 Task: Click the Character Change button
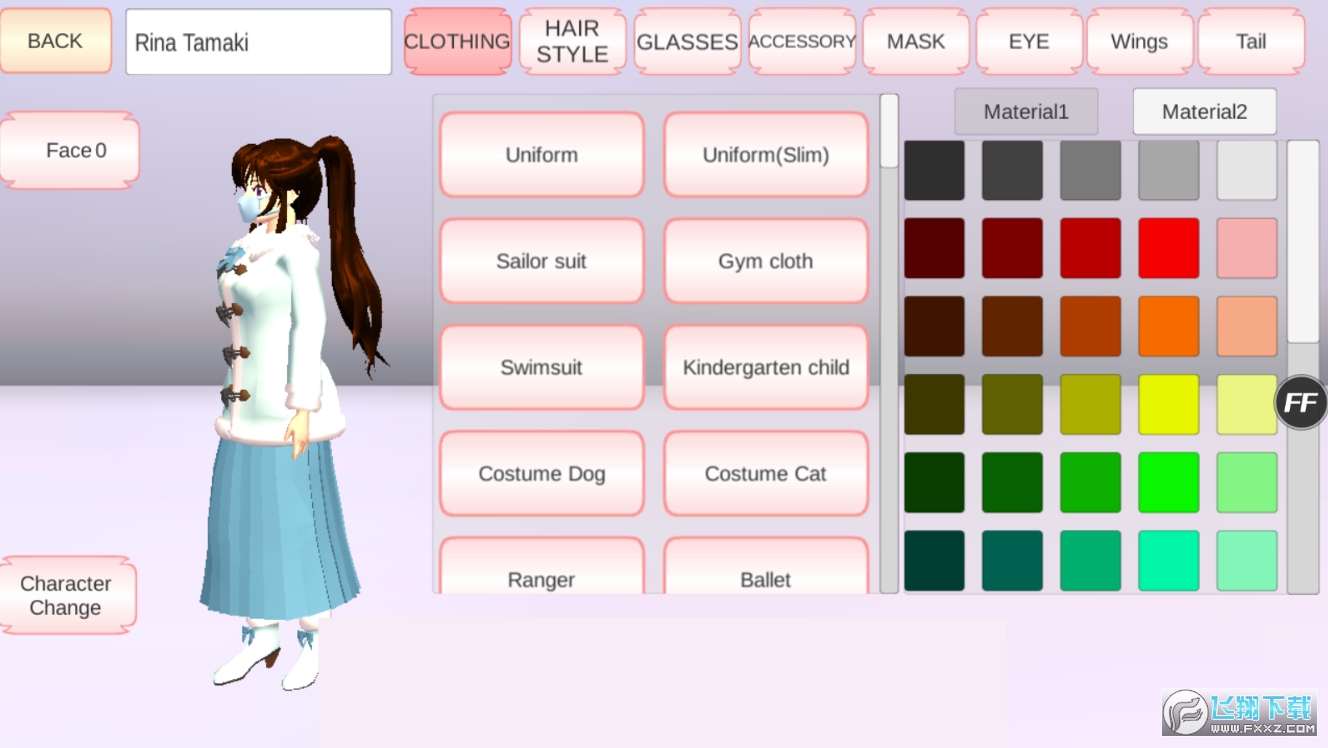pos(66,596)
